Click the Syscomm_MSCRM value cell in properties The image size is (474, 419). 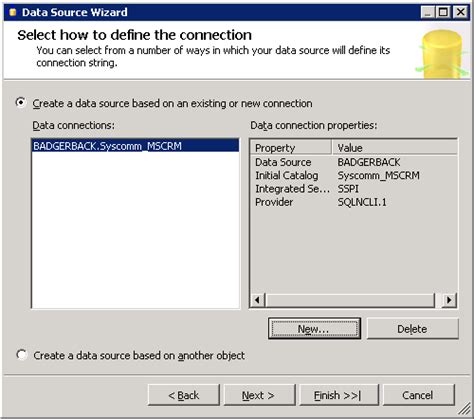tap(378, 175)
